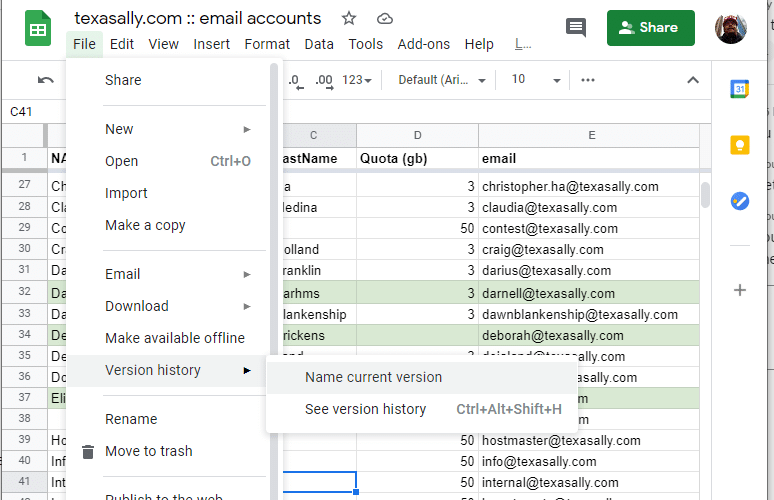Collapse the header with the up chevron

[x=693, y=80]
